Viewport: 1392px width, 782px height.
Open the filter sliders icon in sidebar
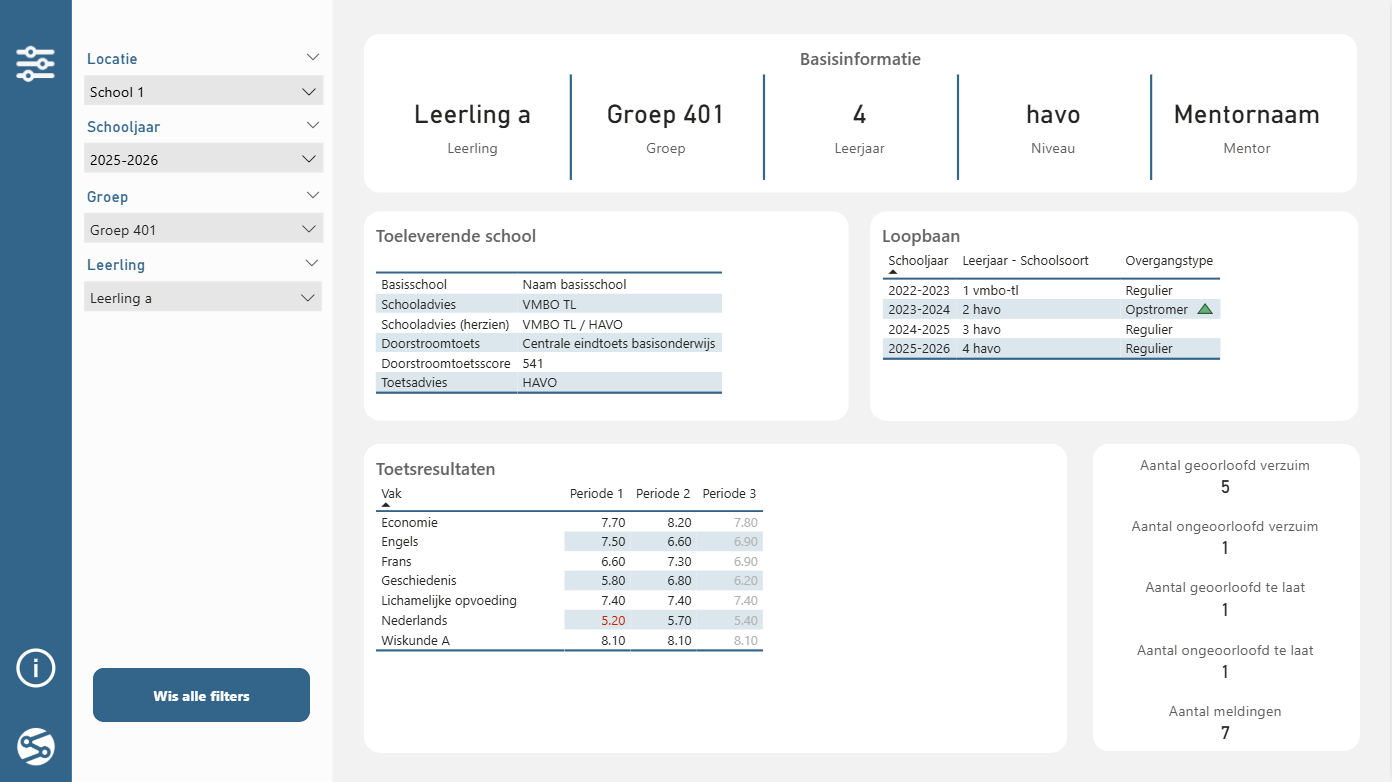(36, 64)
